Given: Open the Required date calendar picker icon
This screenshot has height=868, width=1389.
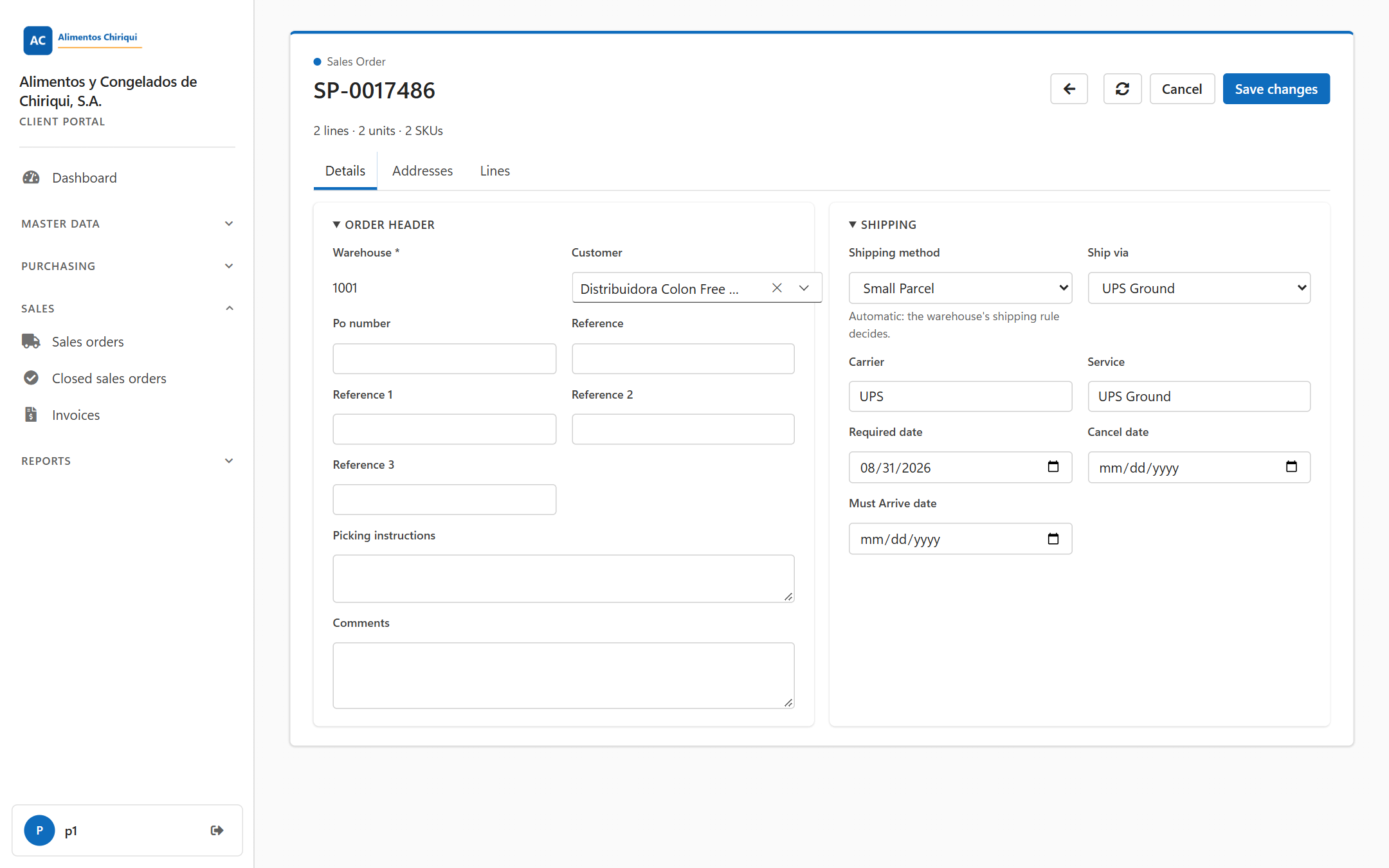Looking at the screenshot, I should (x=1053, y=467).
